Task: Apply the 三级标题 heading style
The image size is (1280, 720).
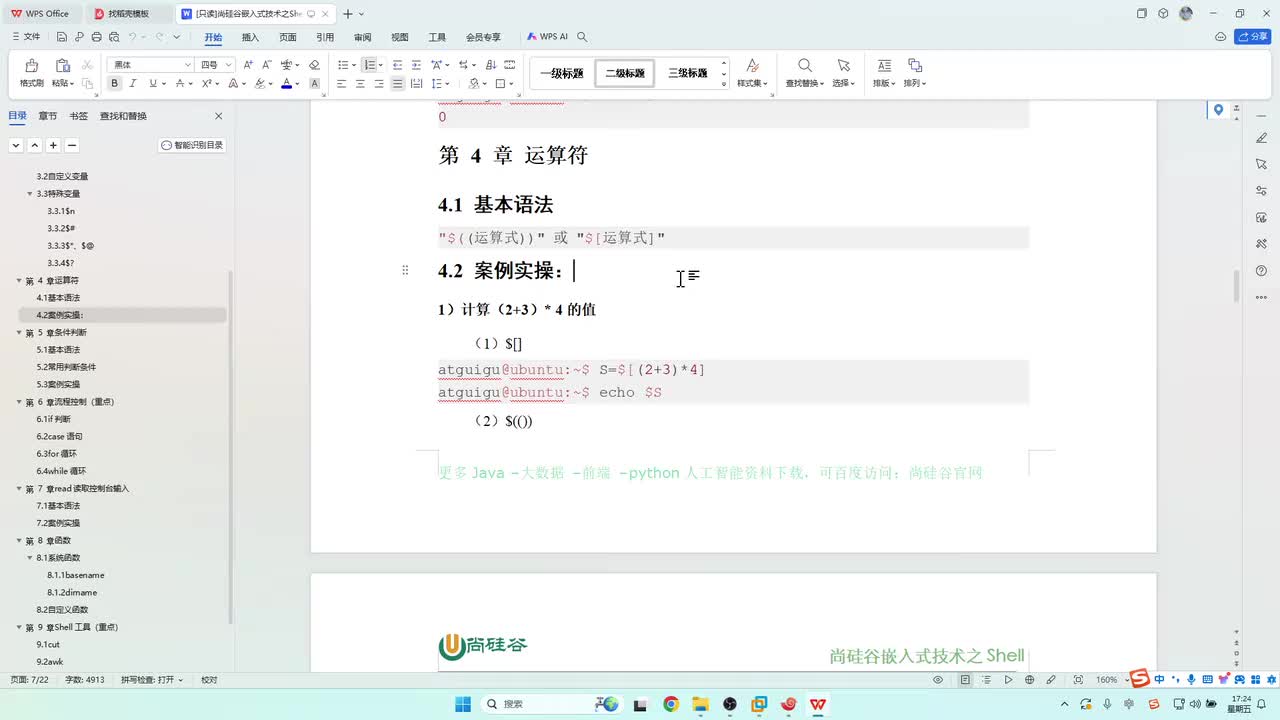Action: [688, 73]
